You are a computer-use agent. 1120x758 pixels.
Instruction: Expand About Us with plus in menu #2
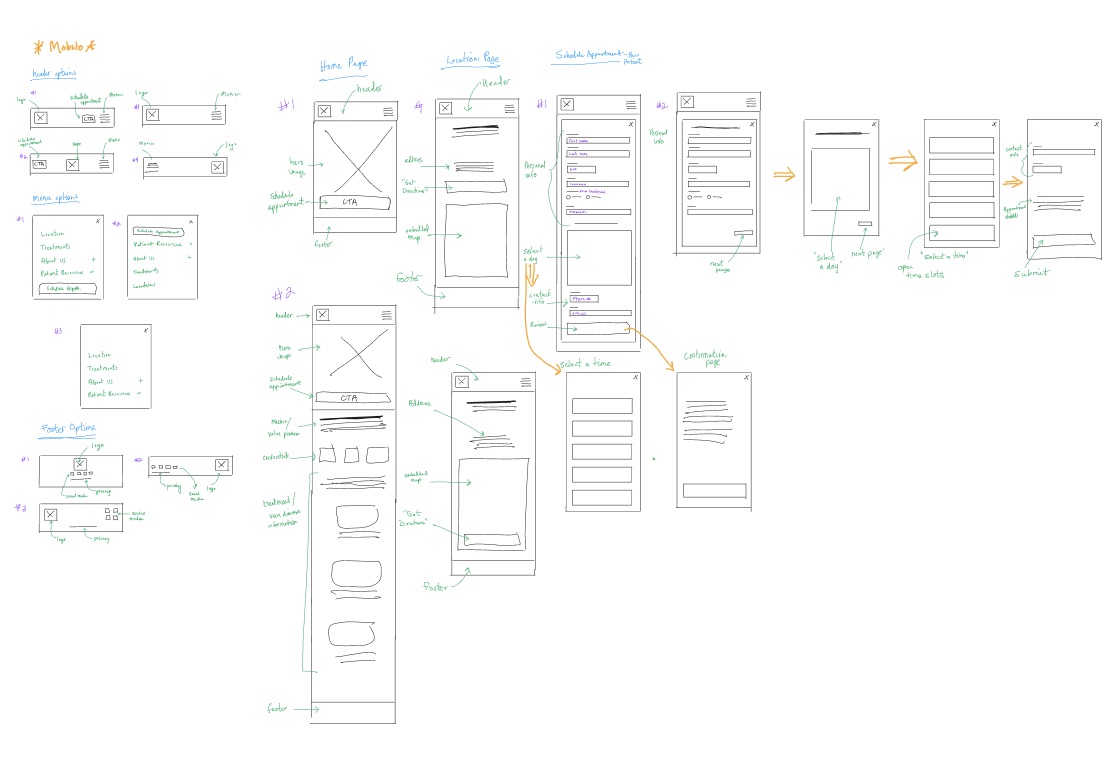point(189,257)
